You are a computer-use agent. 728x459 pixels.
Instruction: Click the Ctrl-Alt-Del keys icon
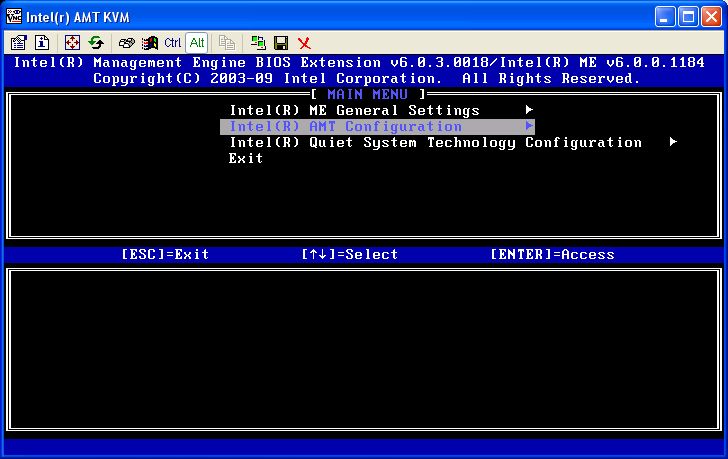click(126, 43)
